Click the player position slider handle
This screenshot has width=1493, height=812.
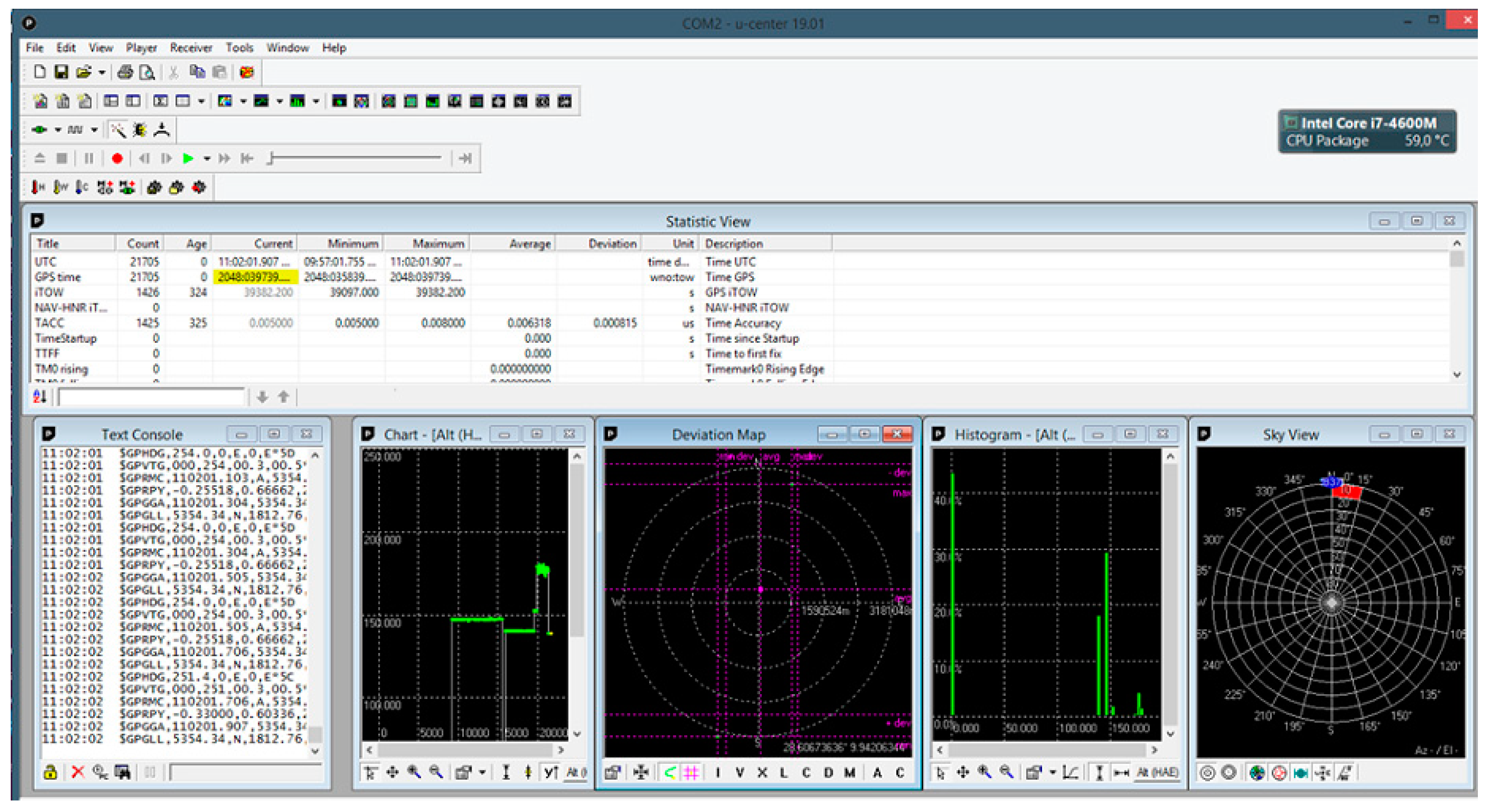270,158
